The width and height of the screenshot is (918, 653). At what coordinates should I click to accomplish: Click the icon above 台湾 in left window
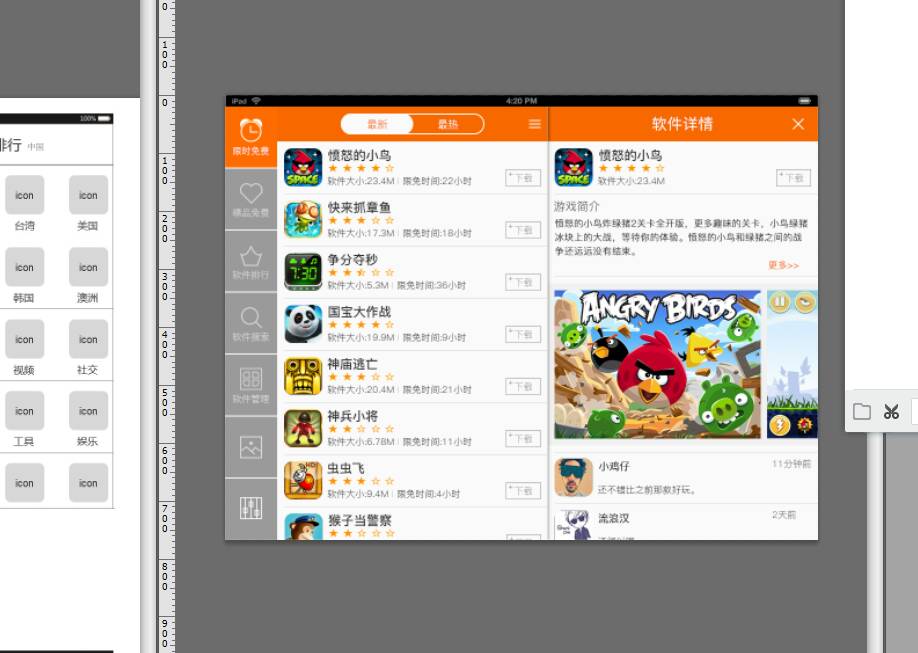point(25,195)
